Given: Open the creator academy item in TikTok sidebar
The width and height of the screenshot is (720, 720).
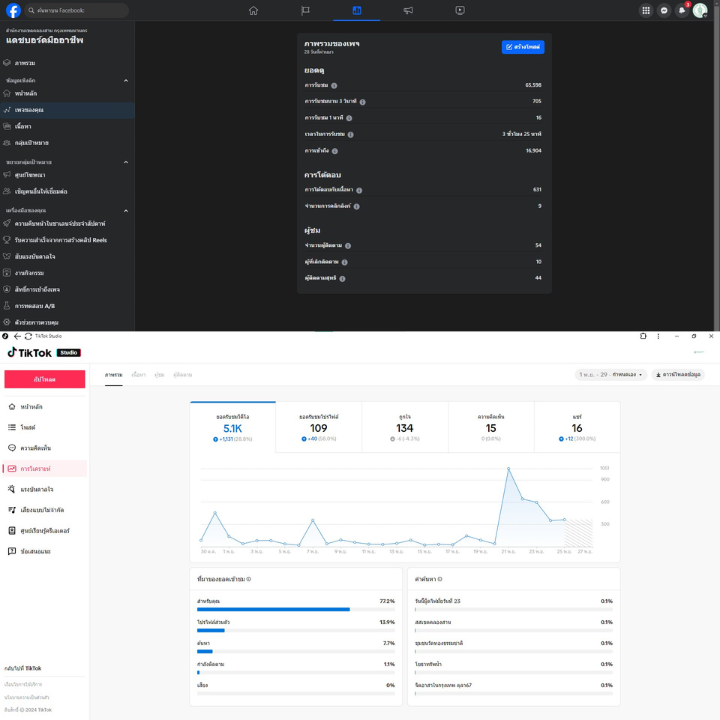Looking at the screenshot, I should coord(45,531).
